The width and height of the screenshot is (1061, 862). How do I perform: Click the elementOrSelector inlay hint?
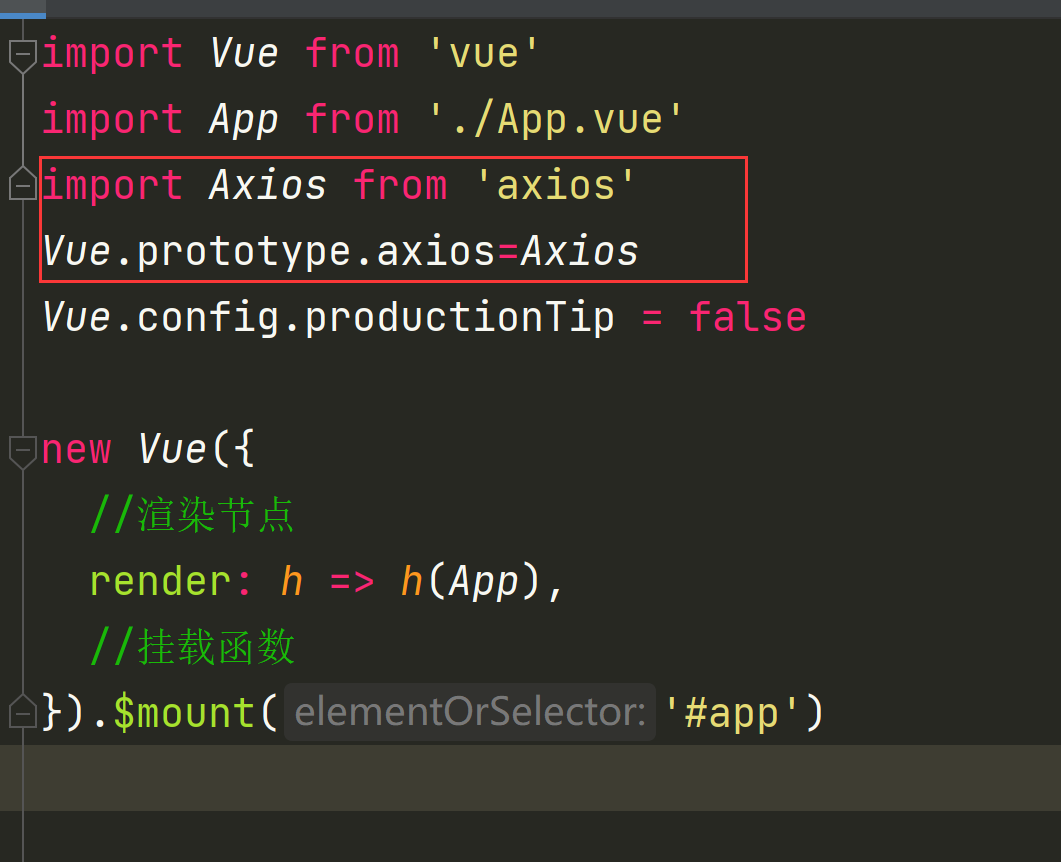point(469,713)
